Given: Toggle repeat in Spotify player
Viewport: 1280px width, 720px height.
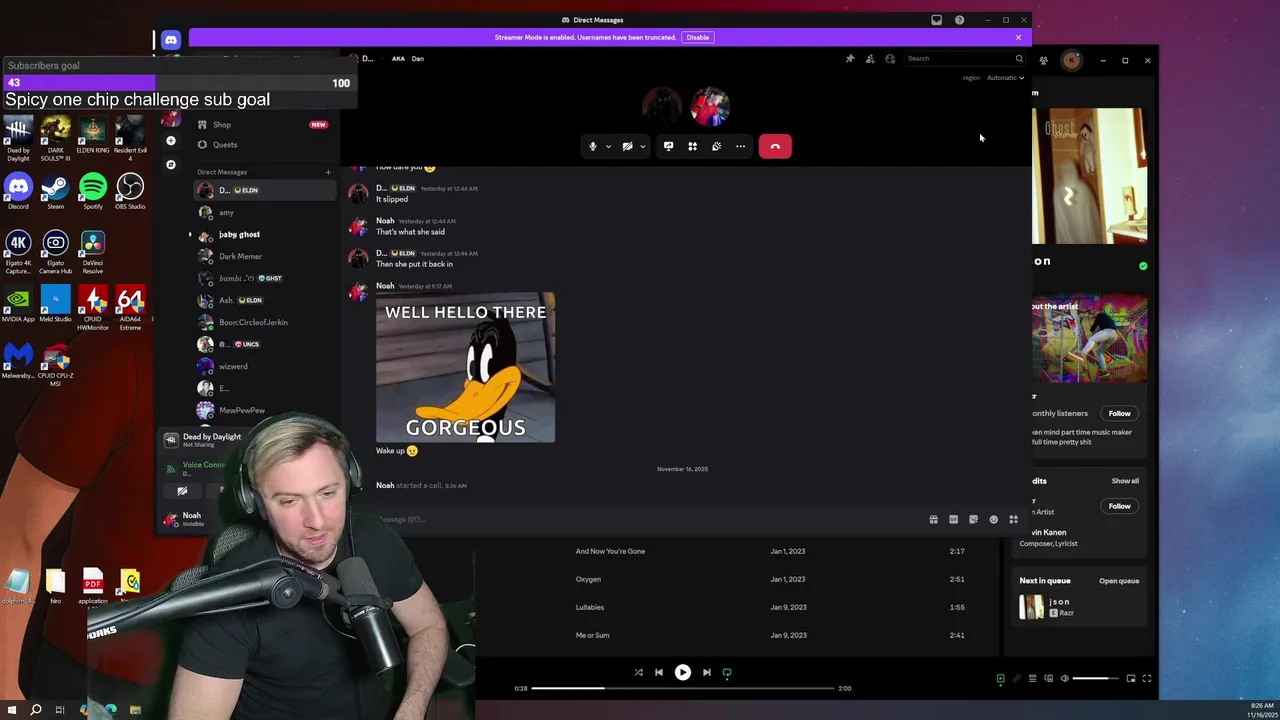Looking at the screenshot, I should click(727, 673).
